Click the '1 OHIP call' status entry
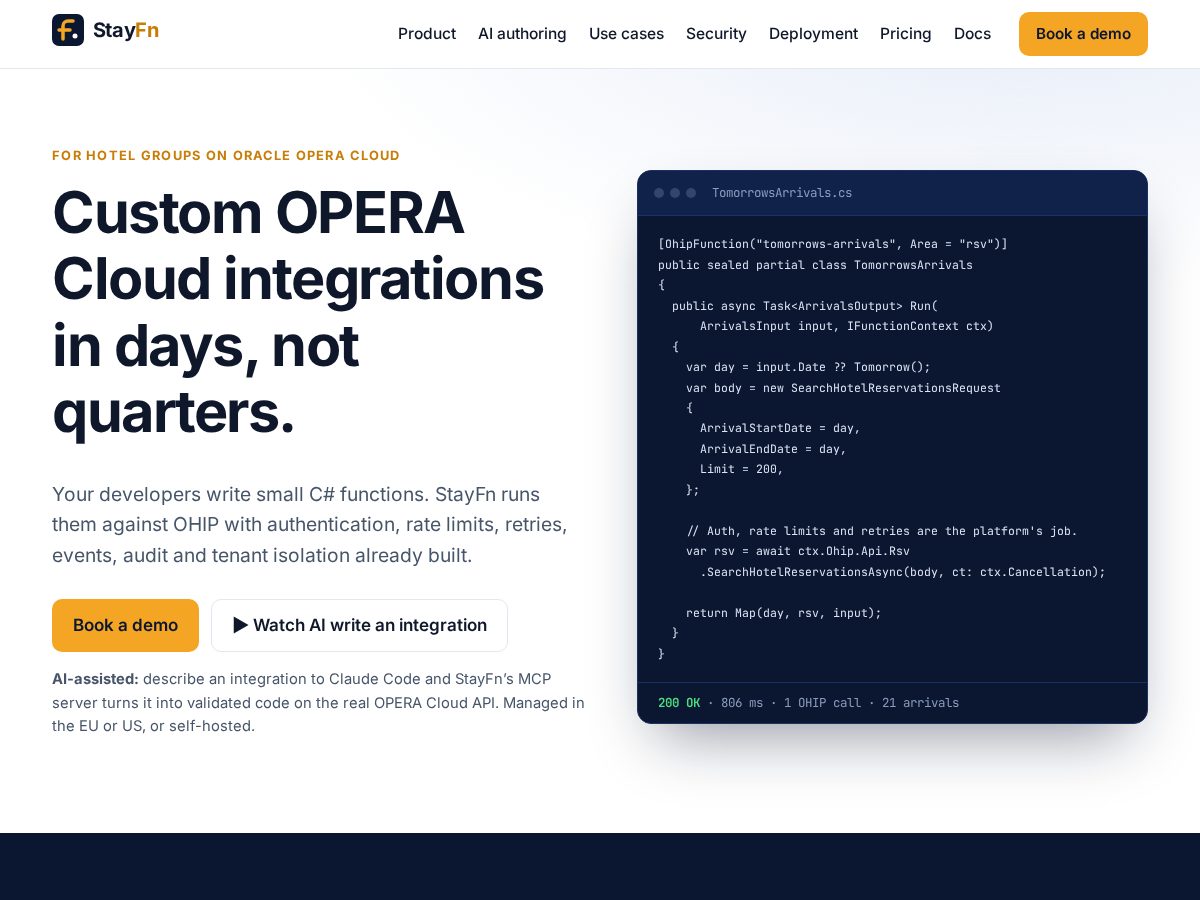Image resolution: width=1200 pixels, height=900 pixels. click(822, 703)
